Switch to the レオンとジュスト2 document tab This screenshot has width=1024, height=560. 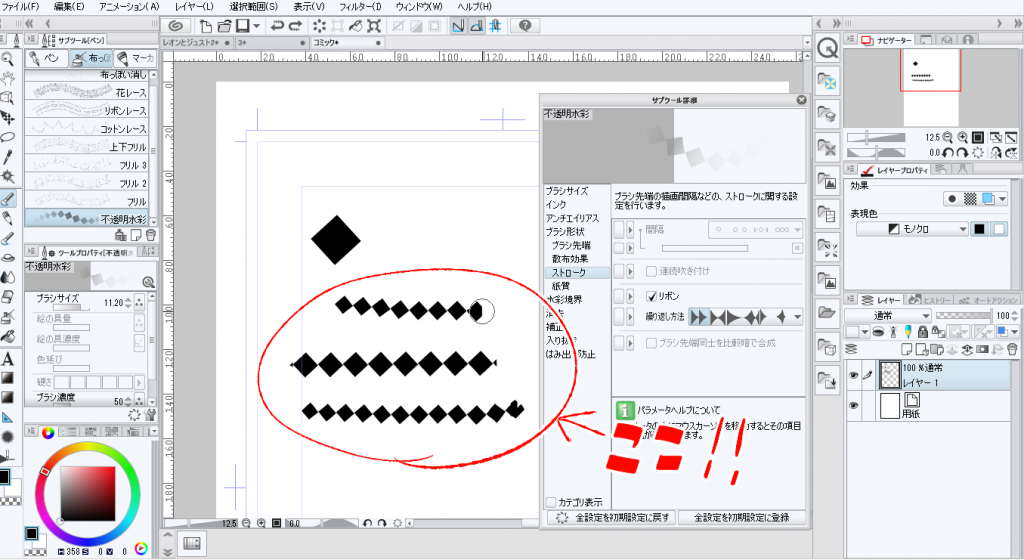coord(195,42)
